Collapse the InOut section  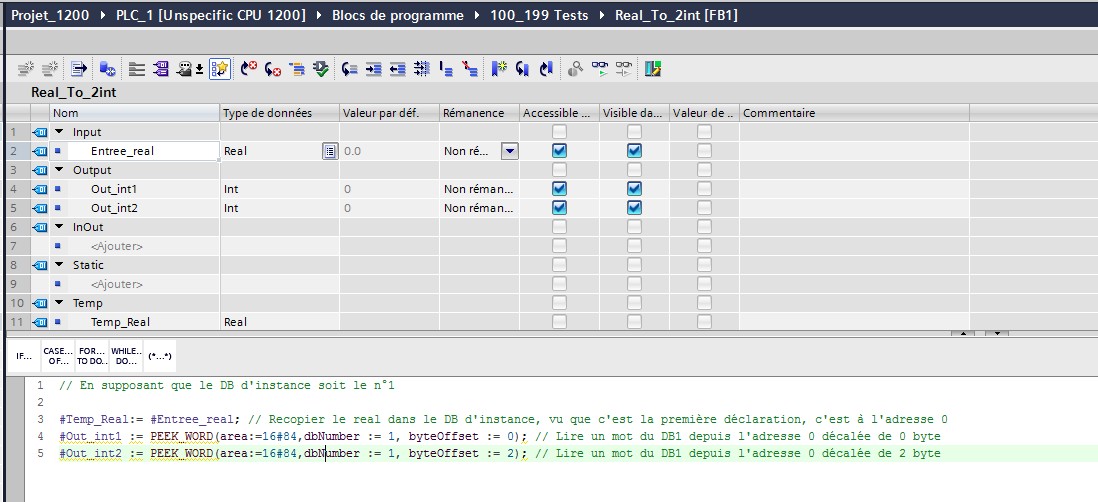pyautogui.click(x=59, y=227)
